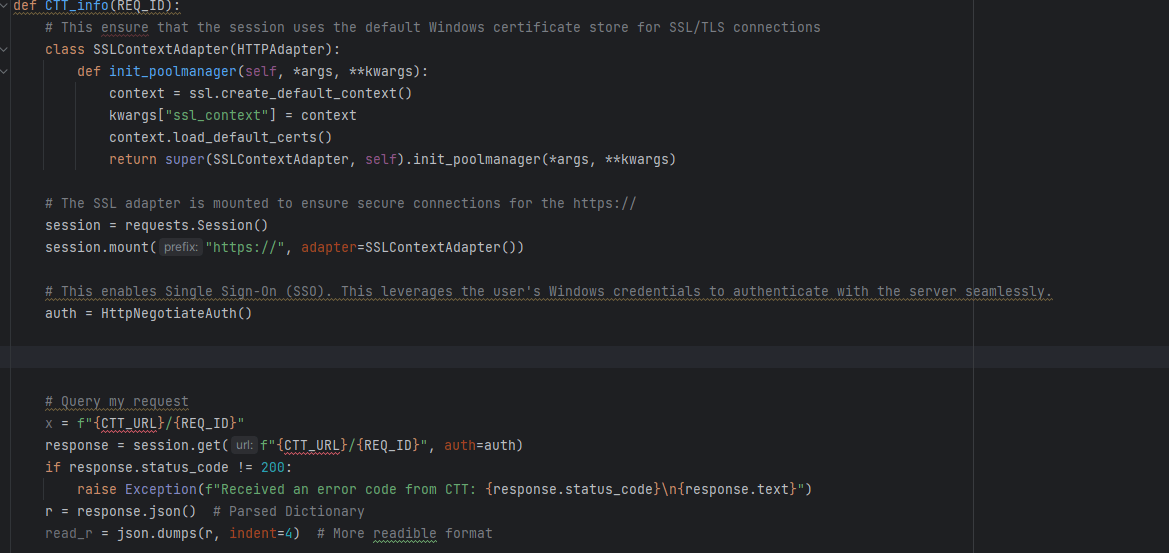Click the comment about default Windows certificate store
Viewport: 1169px width, 553px height.
click(x=433, y=28)
